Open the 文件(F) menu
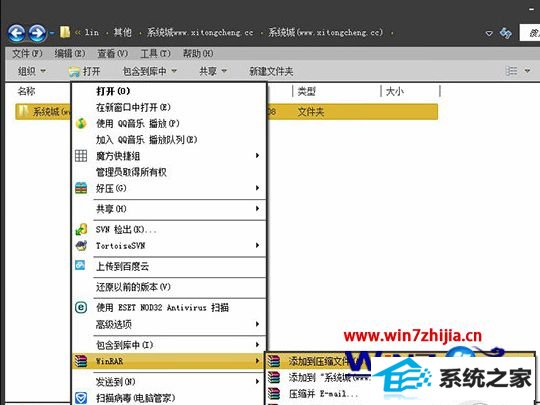The image size is (540, 405). [x=27, y=53]
